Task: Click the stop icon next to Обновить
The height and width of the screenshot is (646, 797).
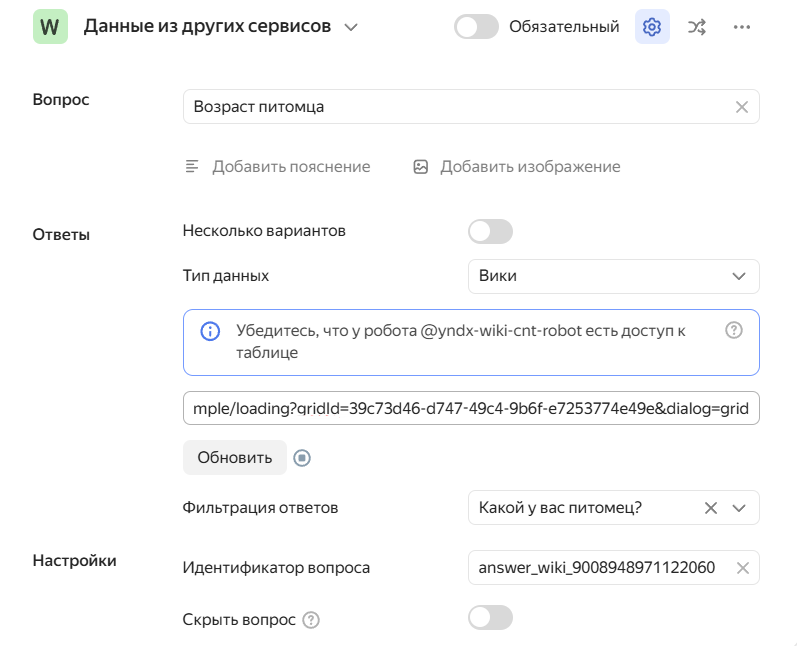Action: pyautogui.click(x=303, y=458)
